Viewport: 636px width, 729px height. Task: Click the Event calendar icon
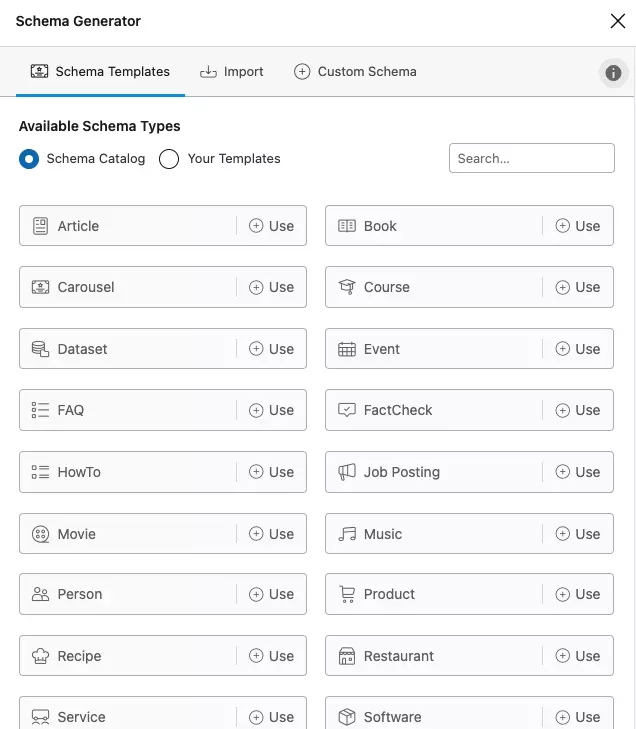pos(347,349)
